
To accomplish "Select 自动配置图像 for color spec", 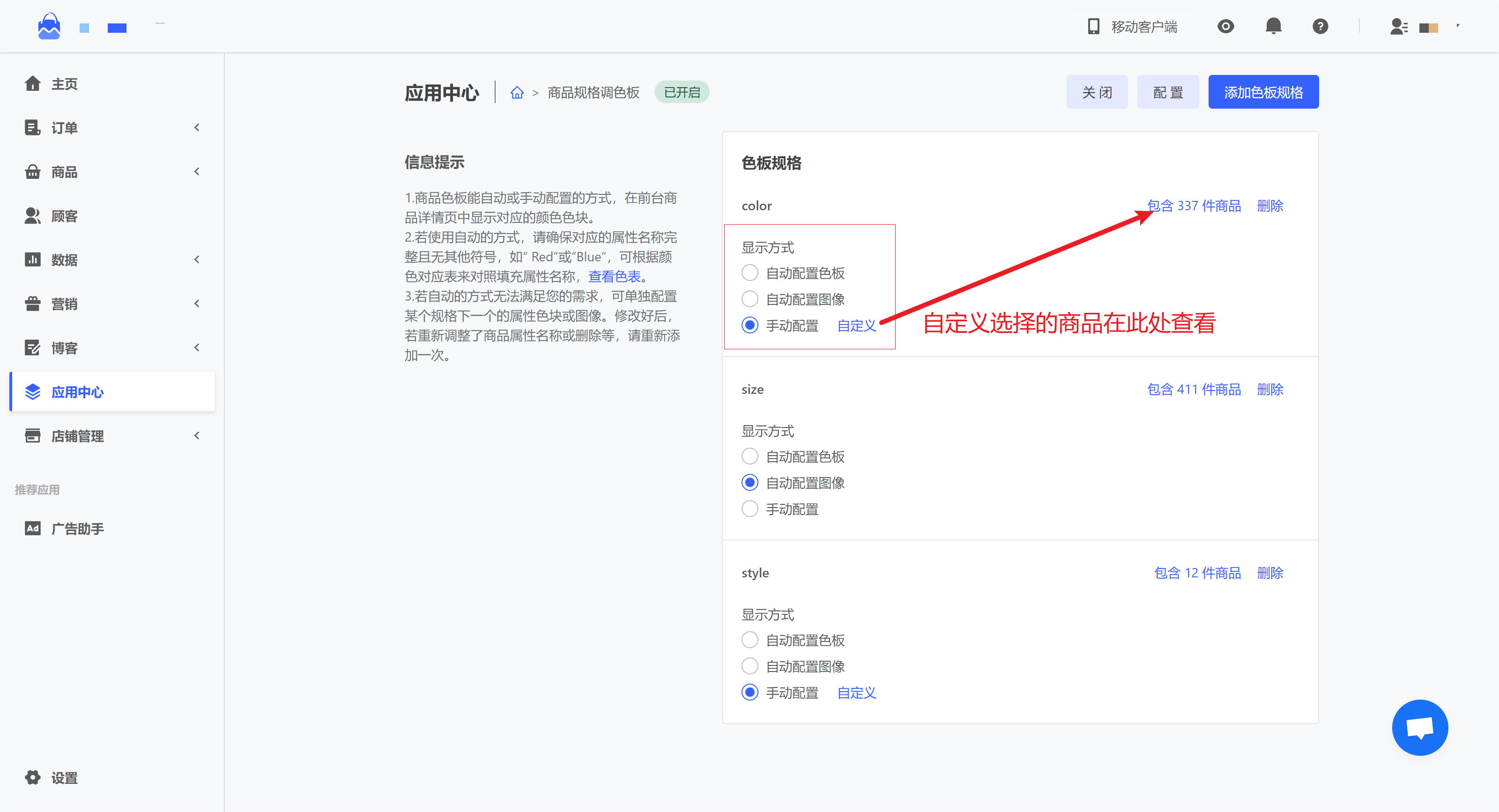I will coord(750,299).
